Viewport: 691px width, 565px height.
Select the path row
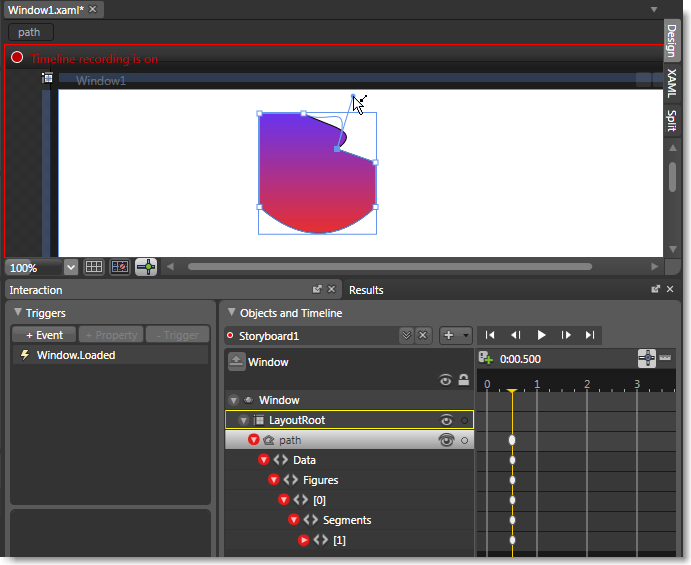(349, 440)
